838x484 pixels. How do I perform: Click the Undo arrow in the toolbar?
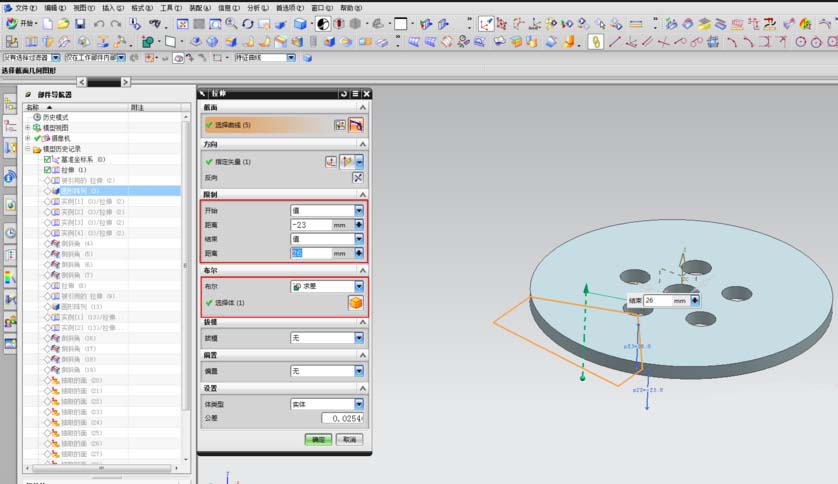pyautogui.click(x=99, y=23)
